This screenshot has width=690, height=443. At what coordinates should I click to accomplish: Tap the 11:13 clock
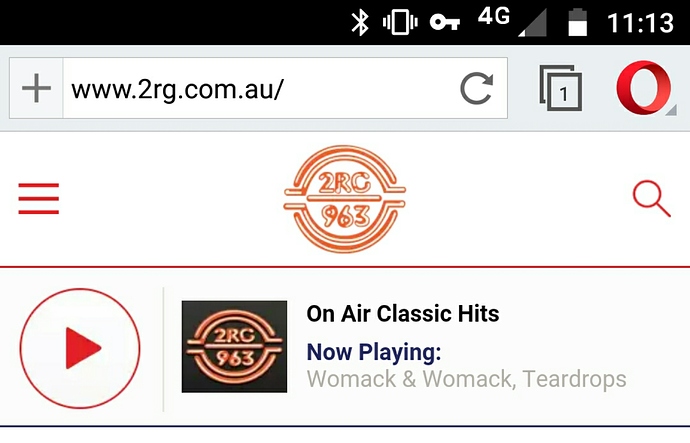(640, 22)
